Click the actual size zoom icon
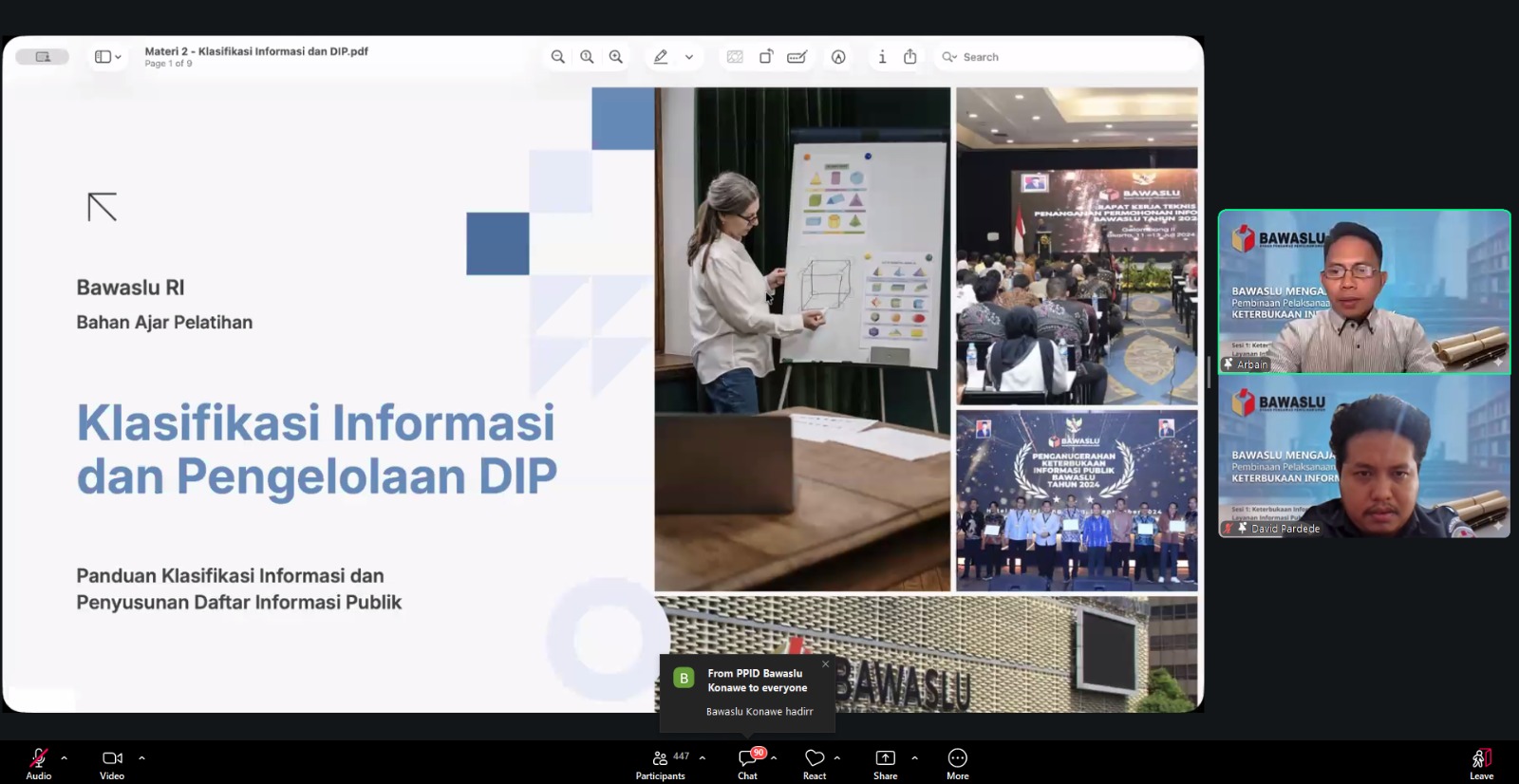Screen dimensions: 1519x784 pos(587,57)
